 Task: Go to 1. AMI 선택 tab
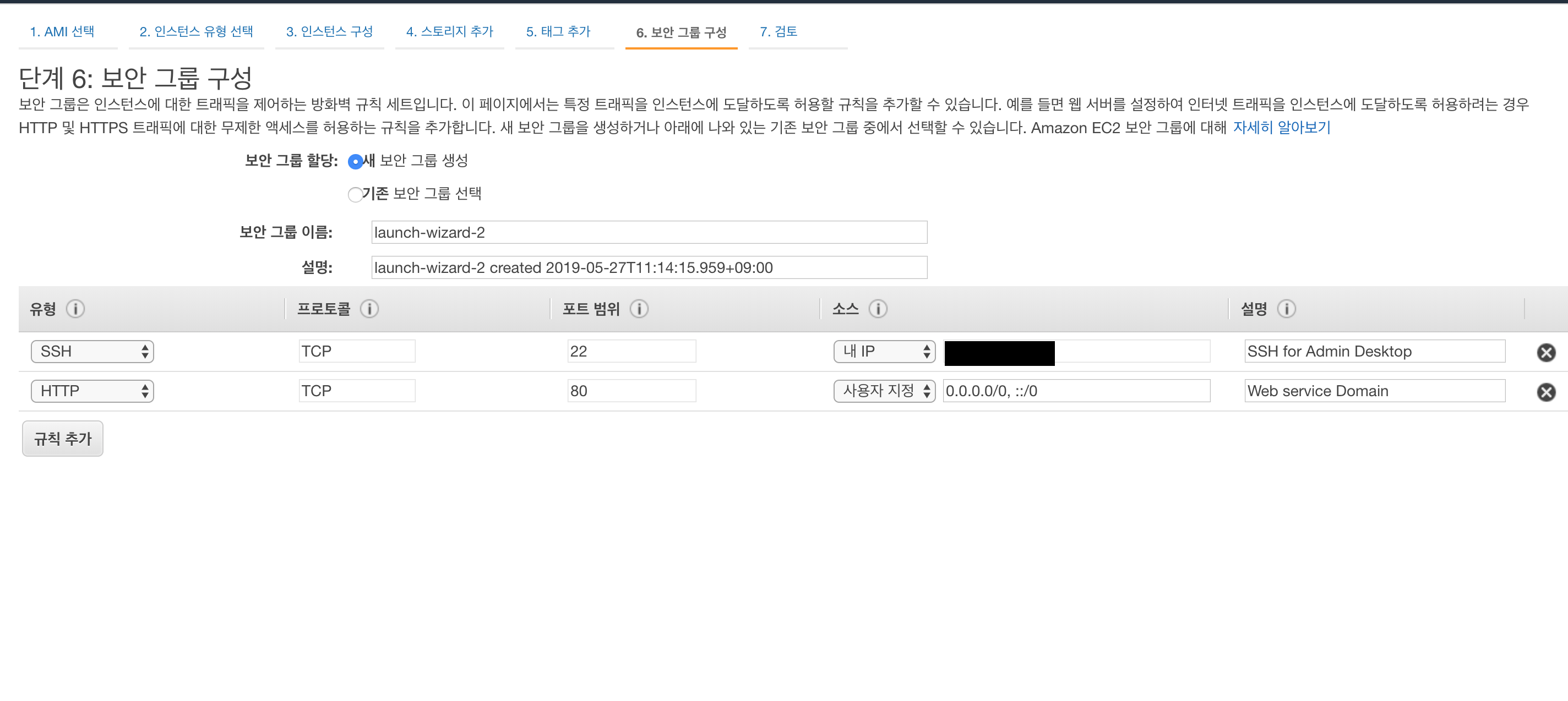click(x=62, y=32)
